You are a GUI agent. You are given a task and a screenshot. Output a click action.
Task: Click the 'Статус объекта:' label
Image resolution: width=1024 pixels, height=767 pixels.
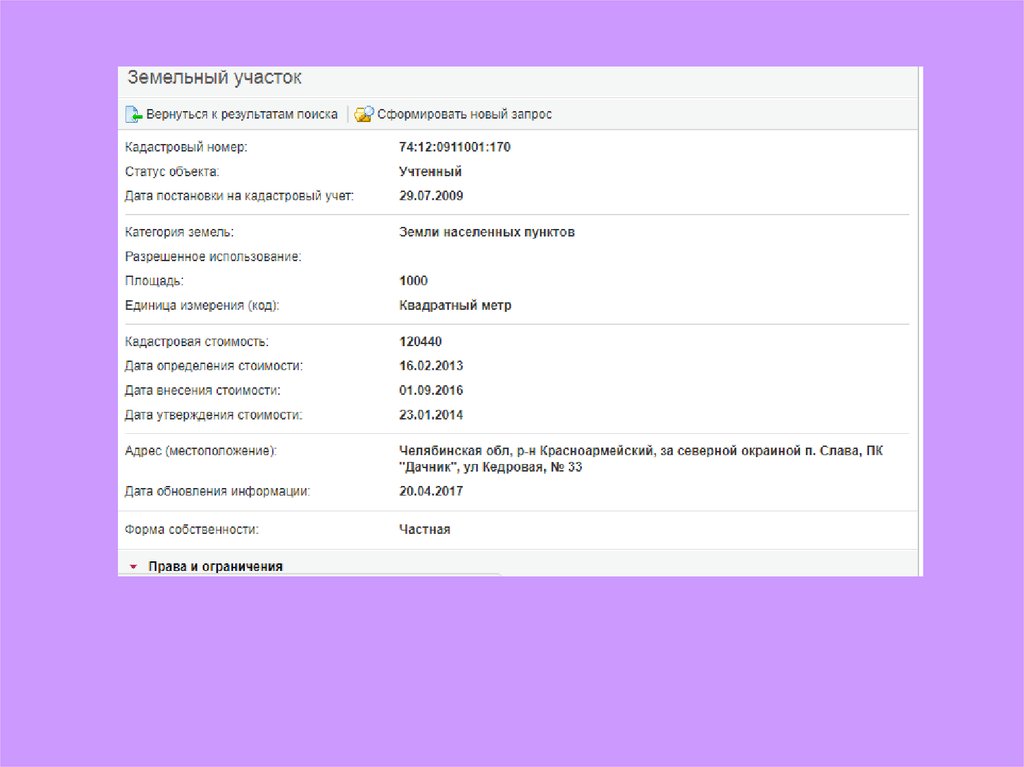tap(172, 172)
